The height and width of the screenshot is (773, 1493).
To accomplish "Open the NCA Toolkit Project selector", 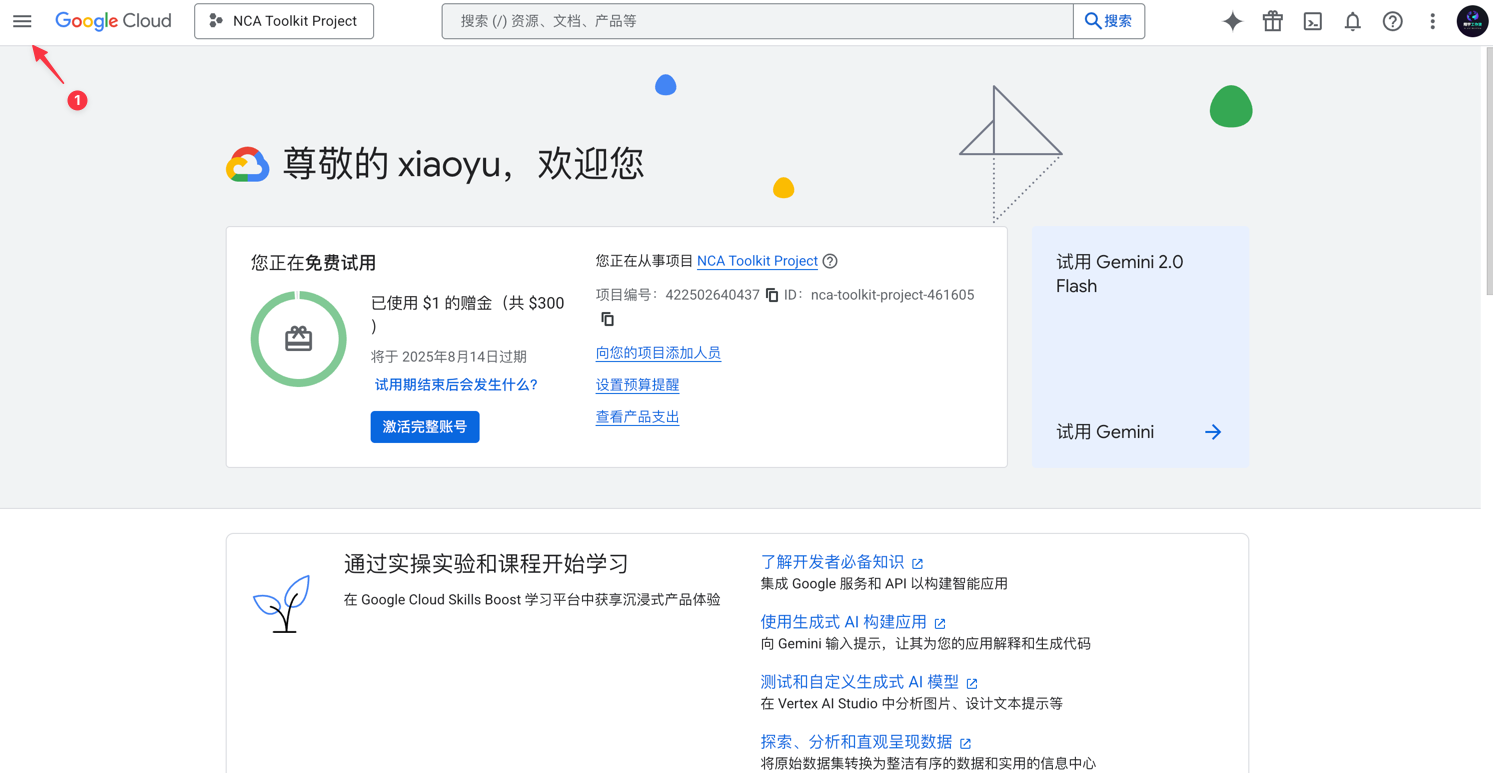I will 283,20.
